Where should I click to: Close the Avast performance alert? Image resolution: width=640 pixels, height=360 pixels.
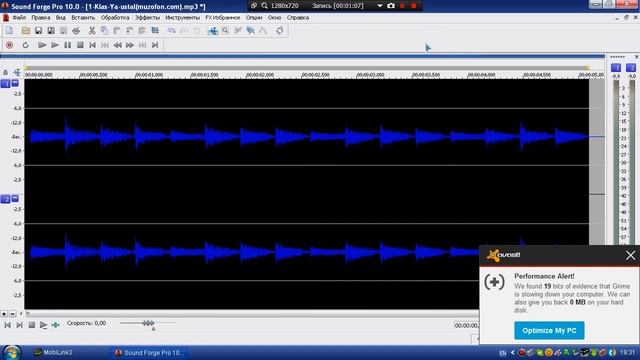(x=630, y=256)
